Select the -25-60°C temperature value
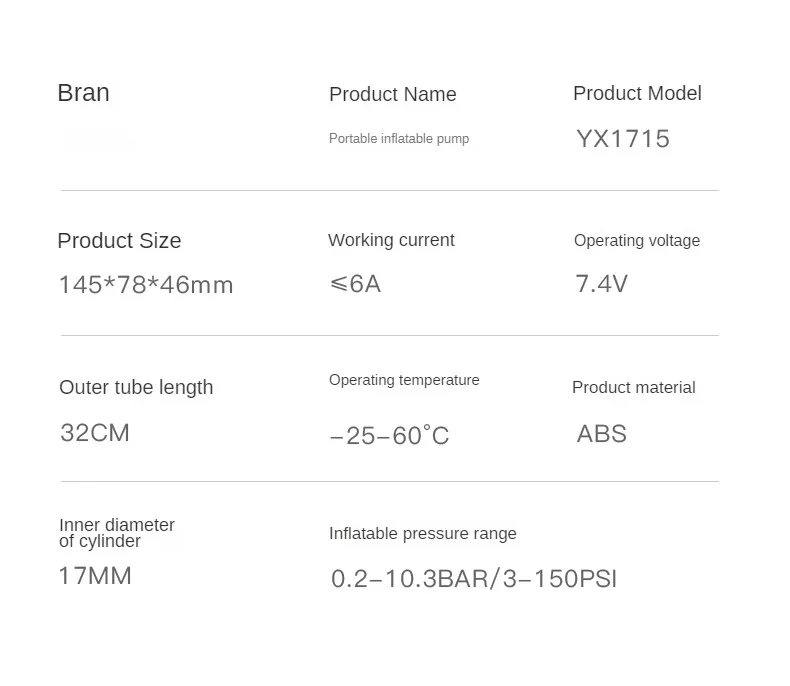790x686 pixels. point(389,435)
